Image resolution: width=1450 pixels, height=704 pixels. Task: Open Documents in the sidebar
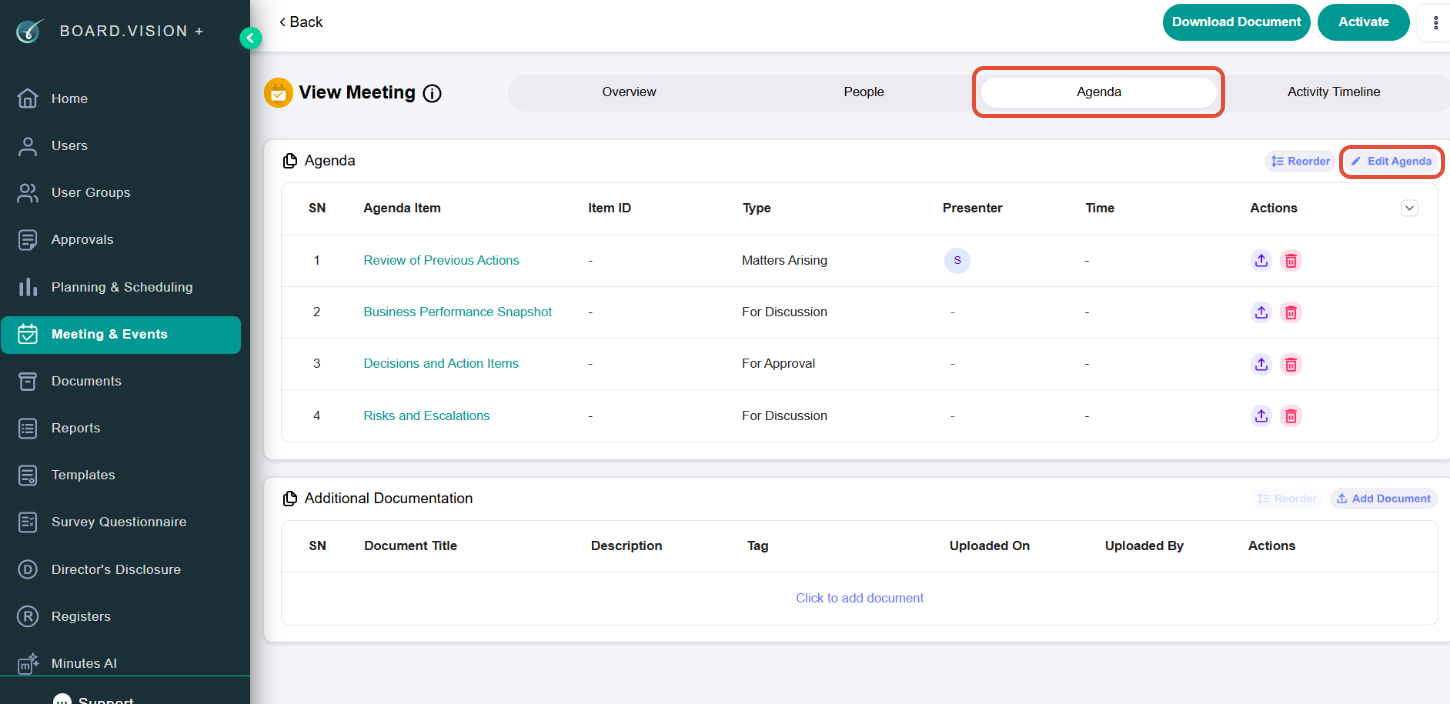pyautogui.click(x=86, y=381)
